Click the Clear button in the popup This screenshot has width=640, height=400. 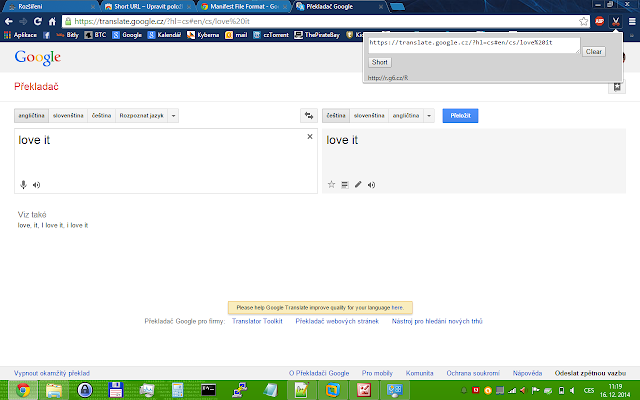point(594,52)
